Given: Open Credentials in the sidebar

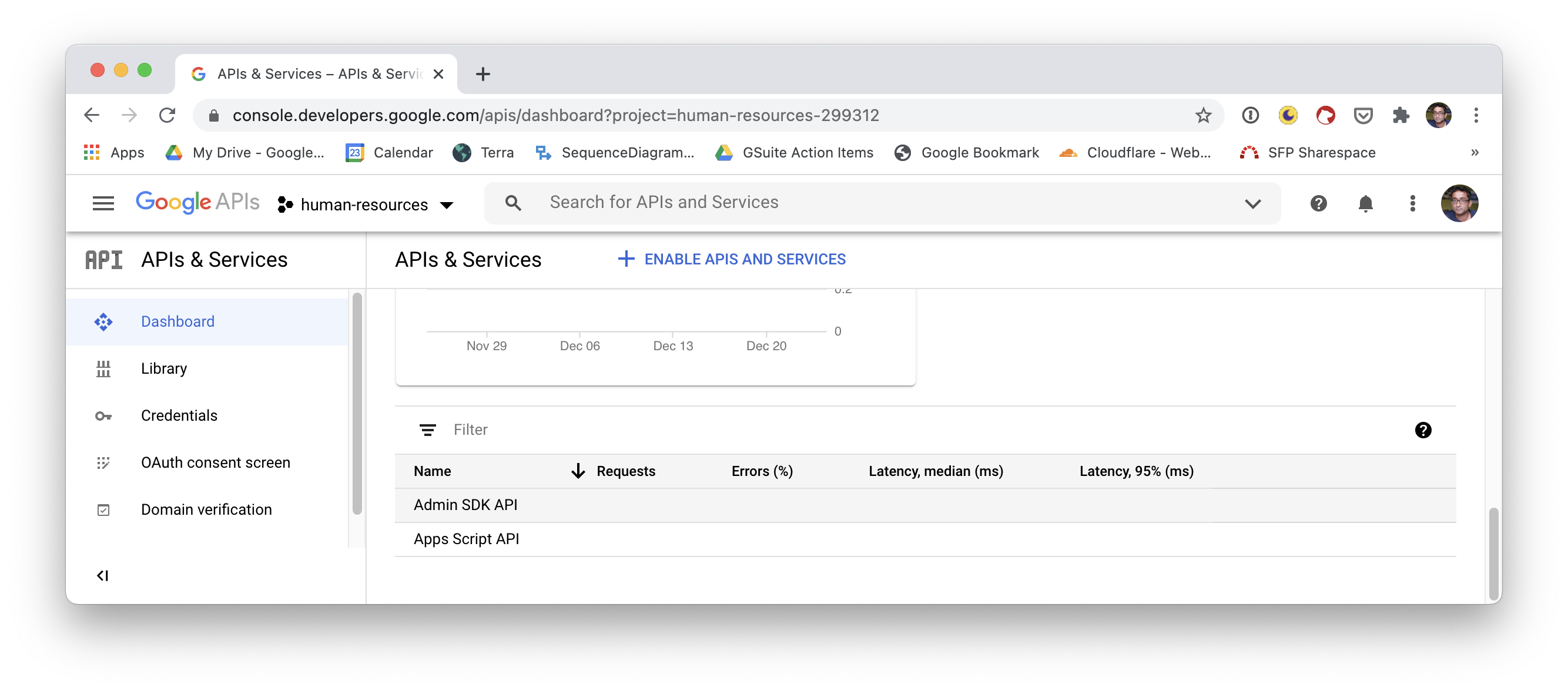Looking at the screenshot, I should (178, 416).
